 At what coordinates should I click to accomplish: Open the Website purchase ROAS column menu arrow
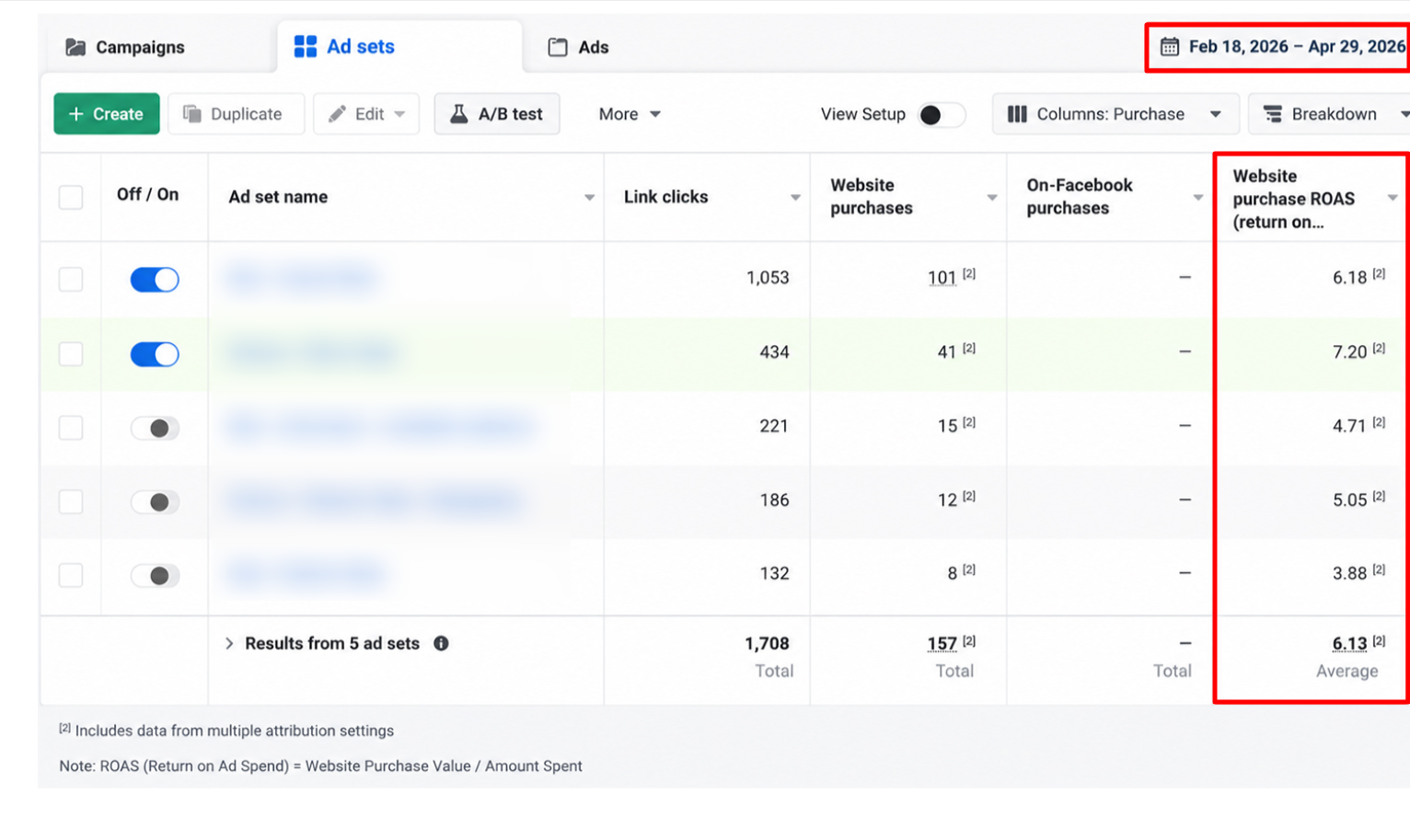click(1393, 198)
